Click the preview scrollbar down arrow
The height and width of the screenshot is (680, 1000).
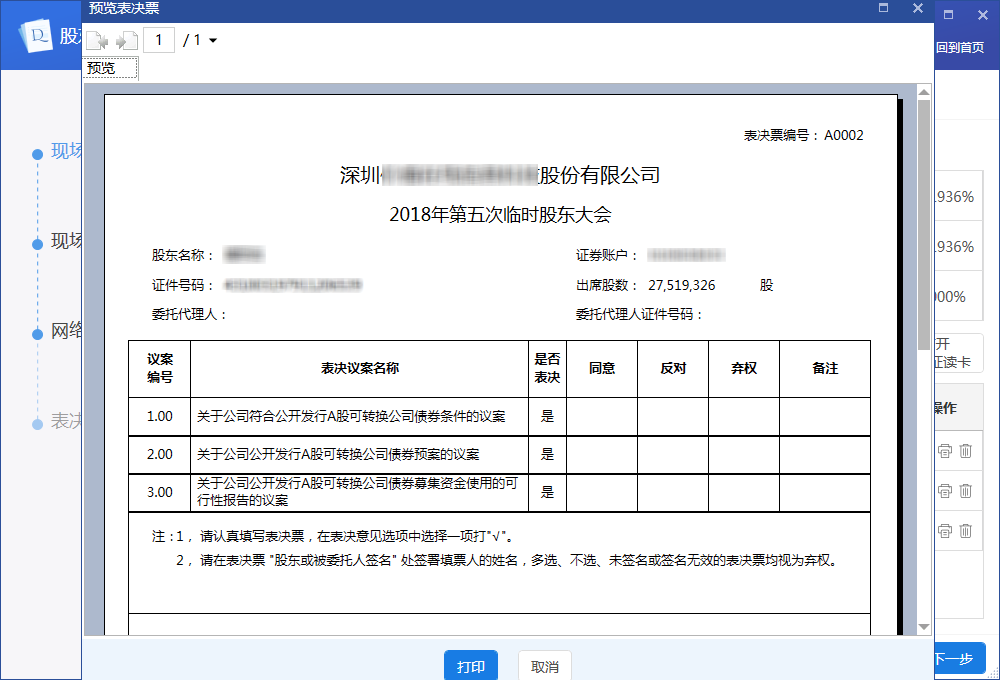coord(923,627)
